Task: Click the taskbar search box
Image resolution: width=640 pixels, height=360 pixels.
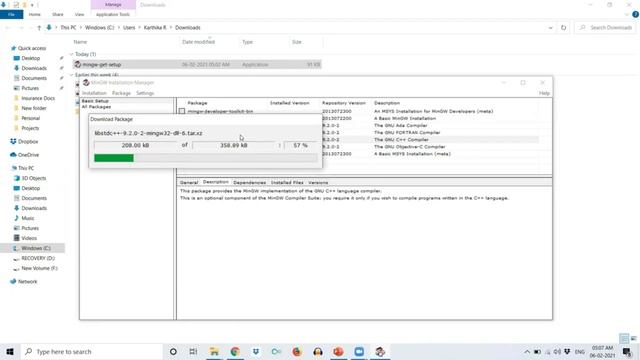Action: click(92, 351)
